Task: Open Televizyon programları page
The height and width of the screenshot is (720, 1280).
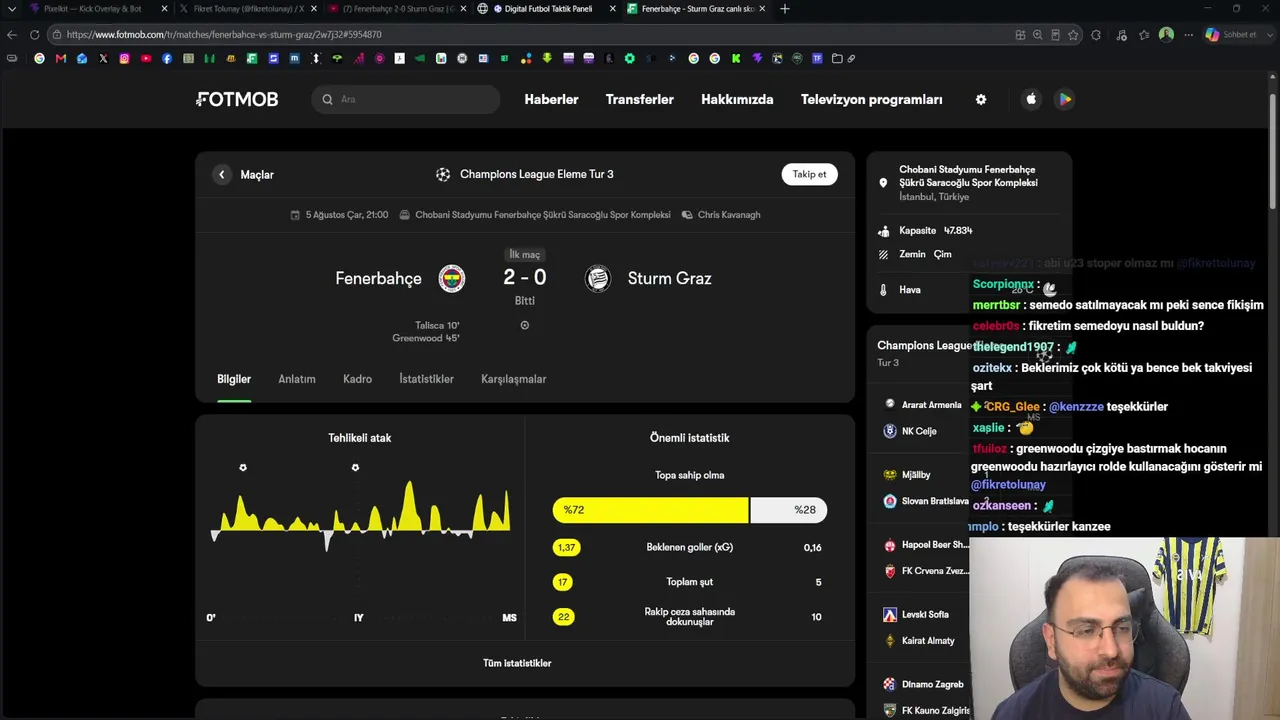Action: (871, 99)
